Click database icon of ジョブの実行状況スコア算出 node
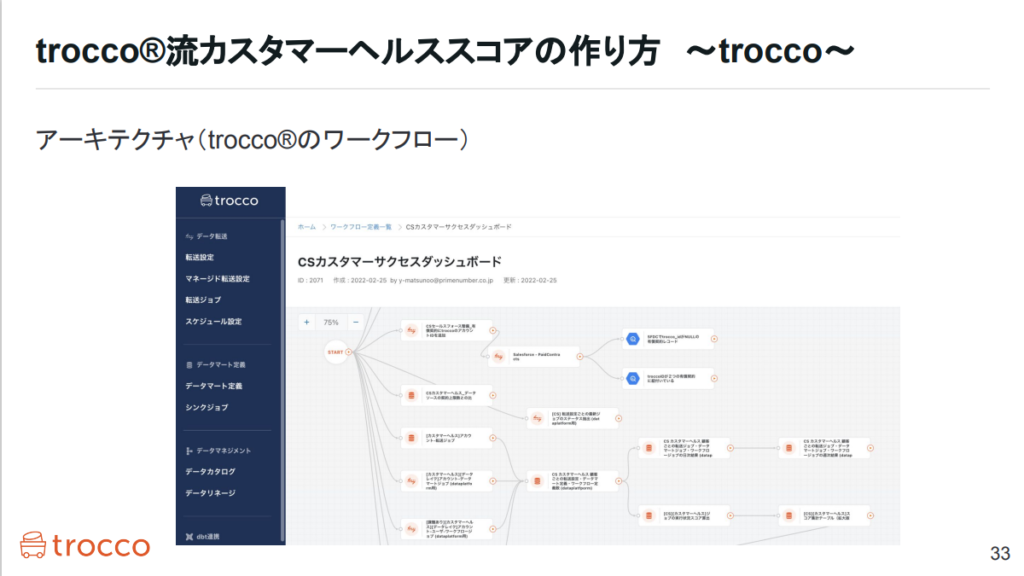 648,515
